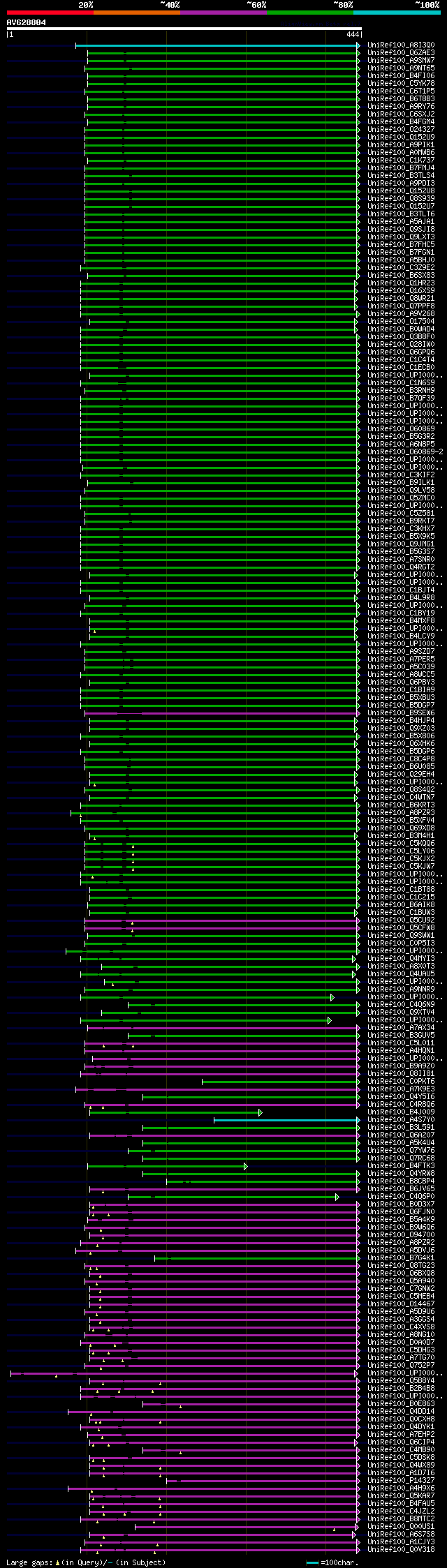This screenshot has width=447, height=1568.
Task: Click hit label UniRef100_A5K4U4
Action: 401,1143
